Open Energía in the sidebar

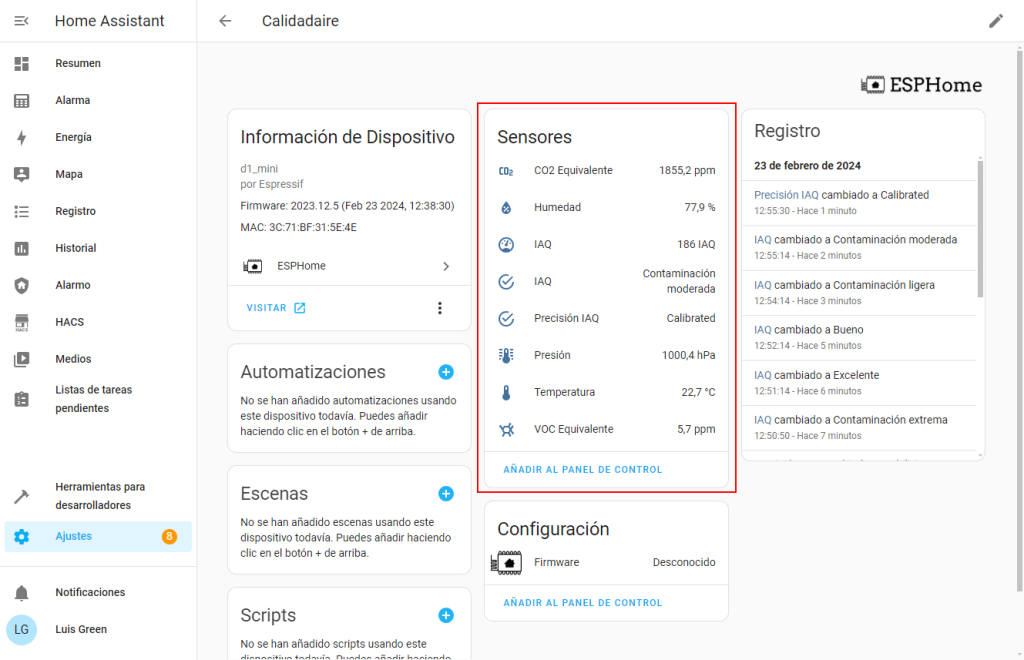74,137
